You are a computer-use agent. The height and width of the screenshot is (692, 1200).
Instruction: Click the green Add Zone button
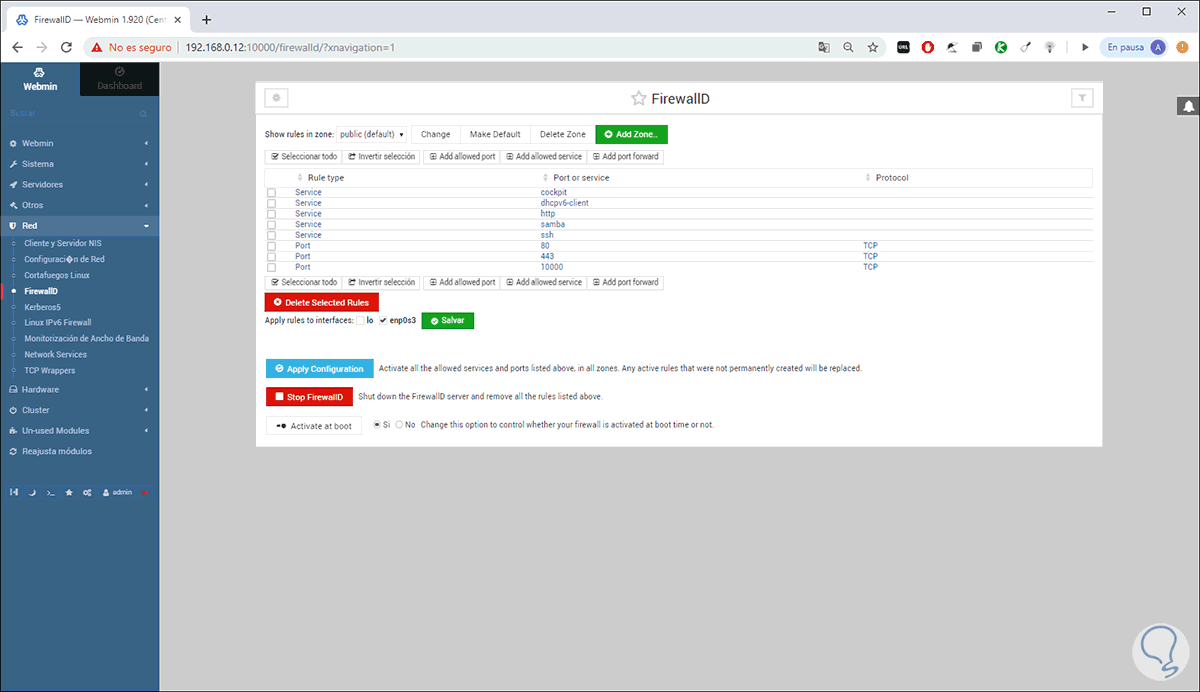pos(631,134)
